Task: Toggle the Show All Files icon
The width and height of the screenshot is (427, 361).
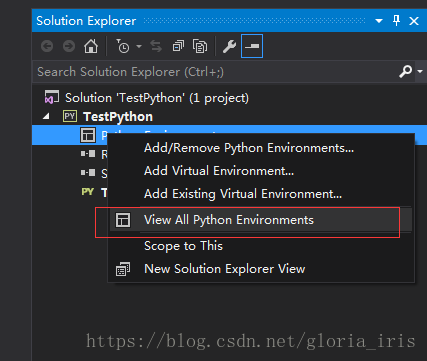Action: click(200, 46)
